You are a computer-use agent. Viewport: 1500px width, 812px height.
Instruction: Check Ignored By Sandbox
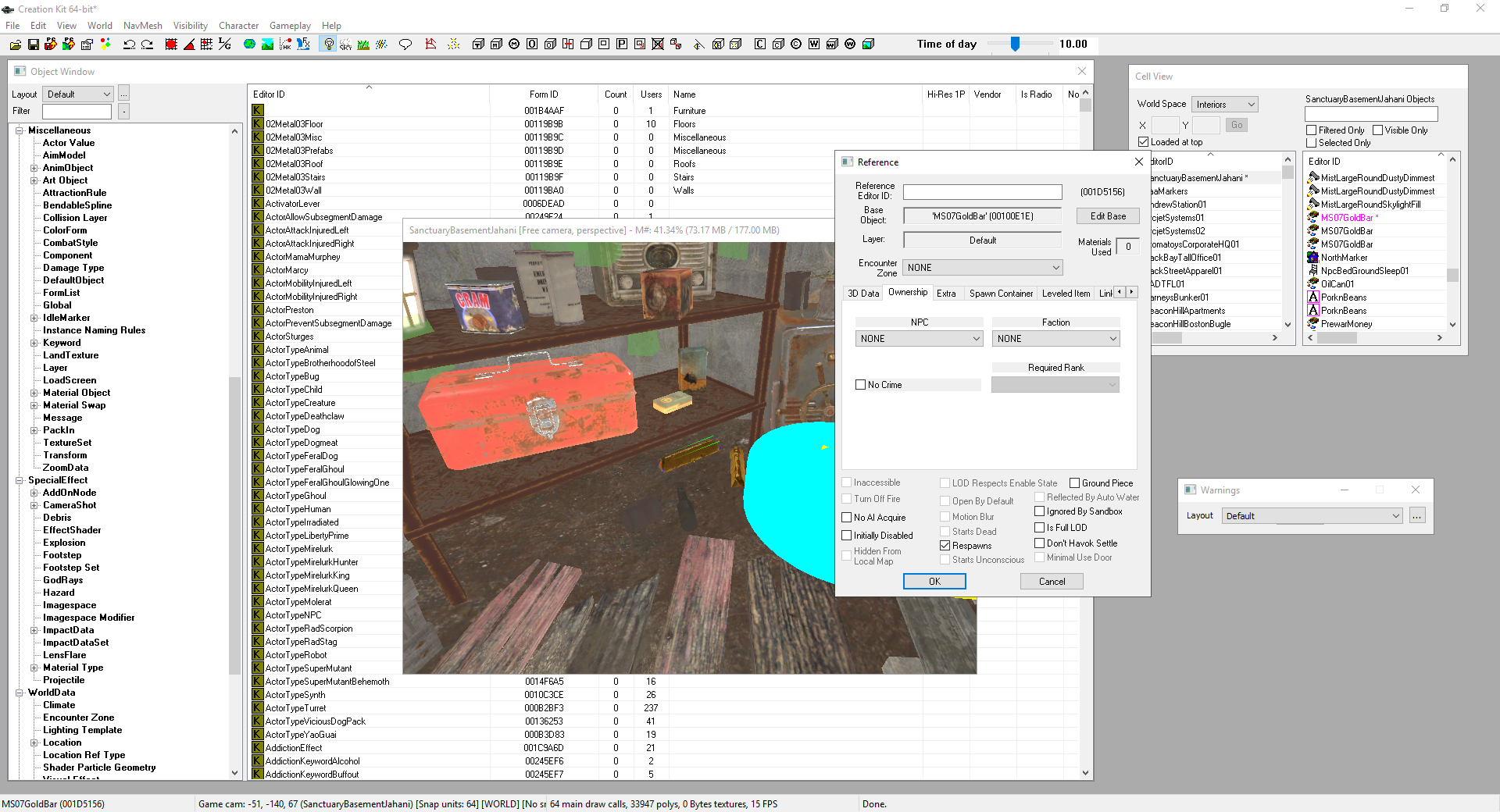tap(1040, 511)
